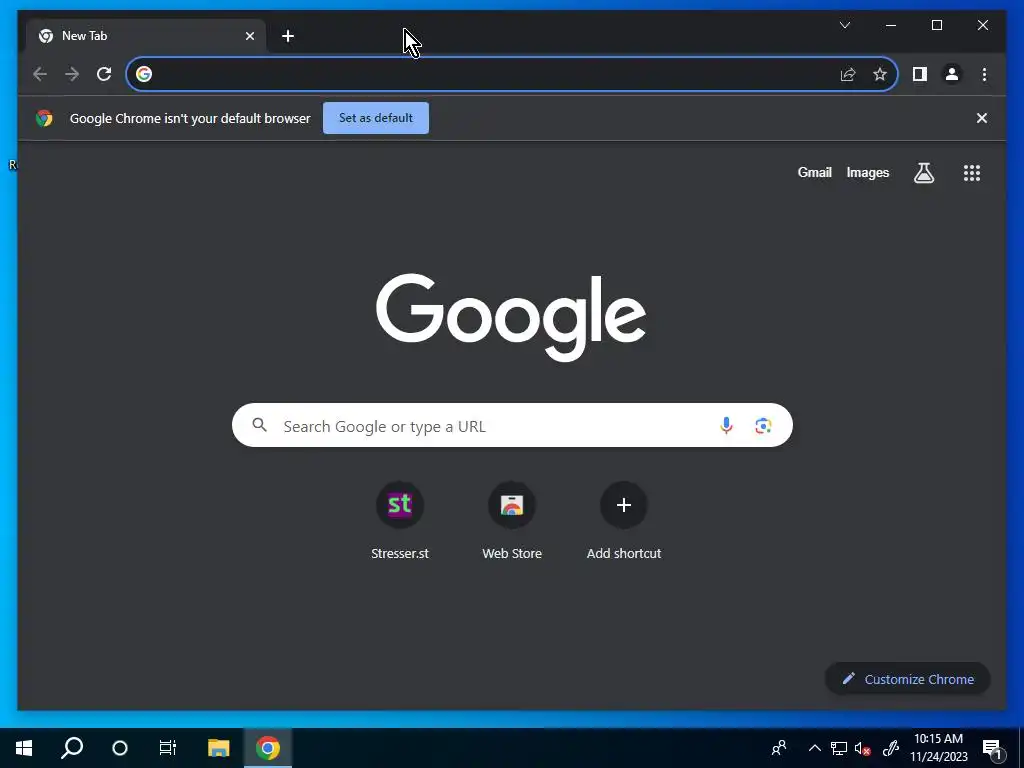Viewport: 1024px width, 768px height.
Task: Open Gmail link
Action: (814, 172)
